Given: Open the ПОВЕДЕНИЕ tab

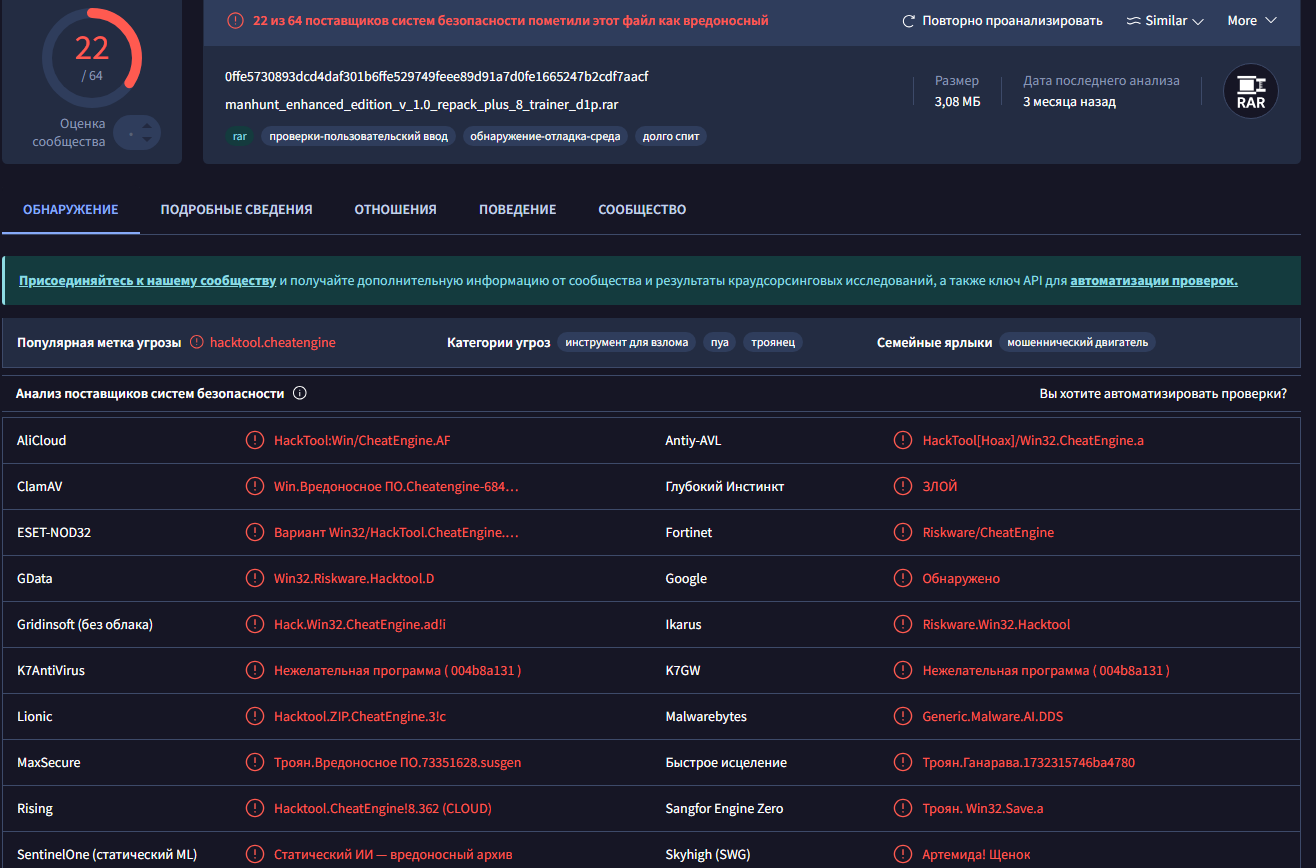Looking at the screenshot, I should pyautogui.click(x=517, y=210).
